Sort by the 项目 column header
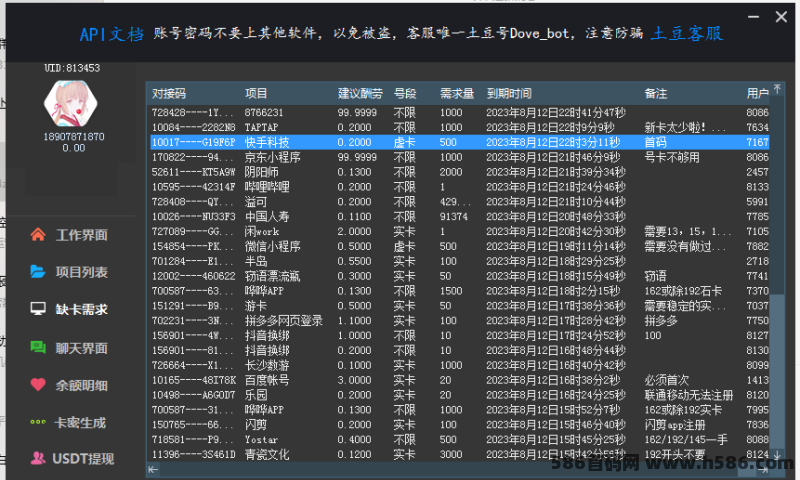 [256, 93]
